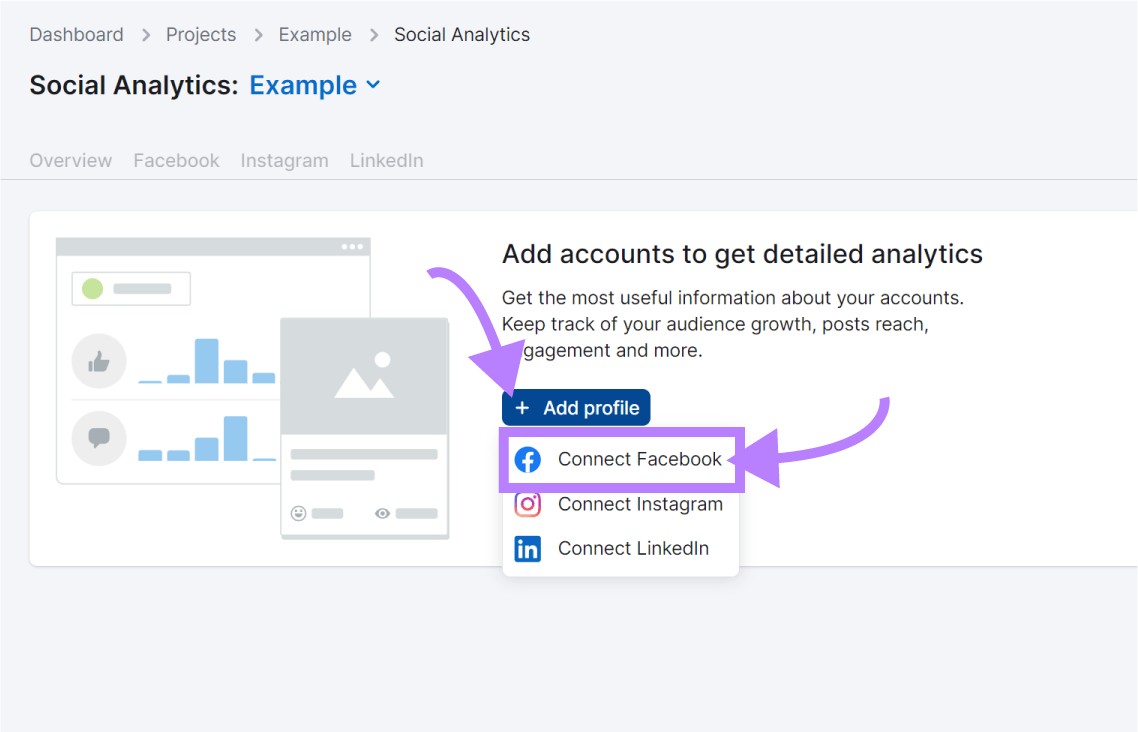The width and height of the screenshot is (1138, 732).
Task: Click the Add profile button
Action: [x=575, y=407]
